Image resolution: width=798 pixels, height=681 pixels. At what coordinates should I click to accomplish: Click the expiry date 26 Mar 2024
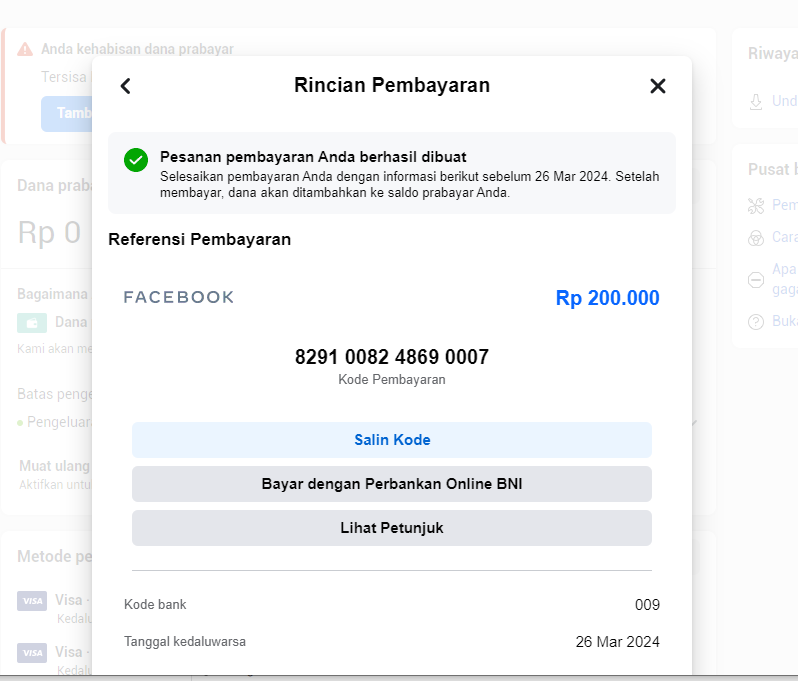coord(617,642)
